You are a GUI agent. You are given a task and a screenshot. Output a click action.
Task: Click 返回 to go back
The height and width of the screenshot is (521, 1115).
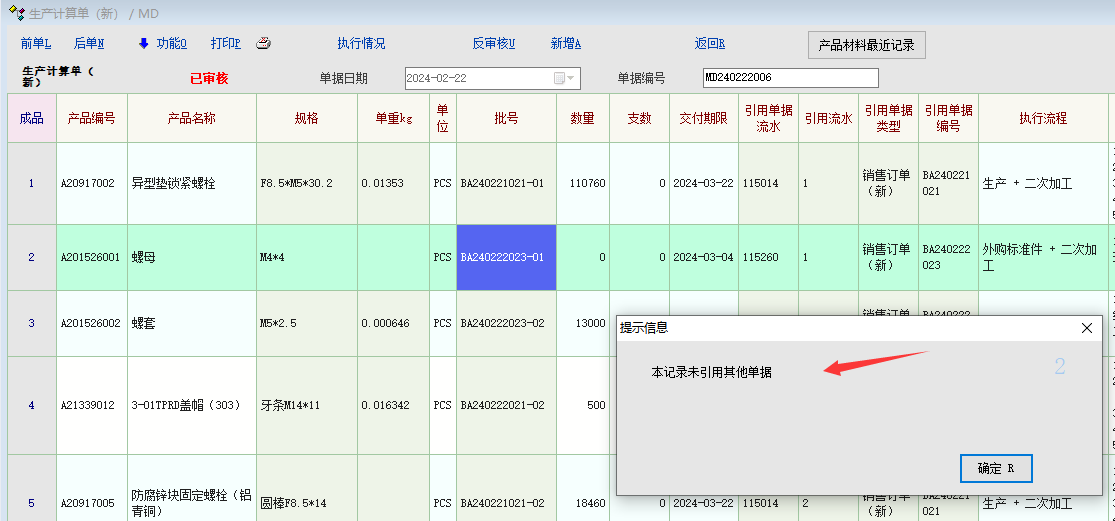click(x=709, y=44)
